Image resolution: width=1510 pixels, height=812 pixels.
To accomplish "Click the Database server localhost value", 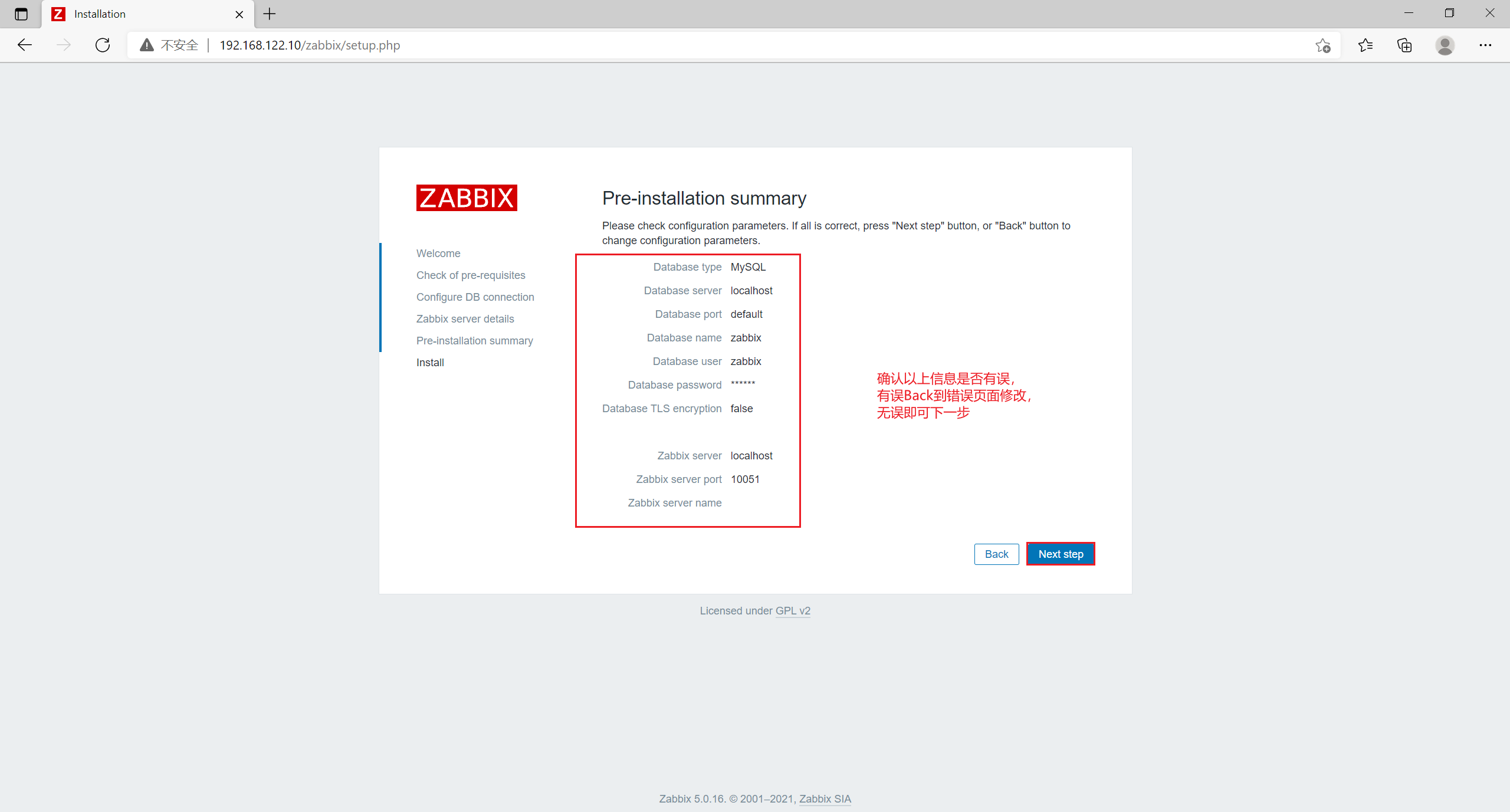I will (x=751, y=291).
